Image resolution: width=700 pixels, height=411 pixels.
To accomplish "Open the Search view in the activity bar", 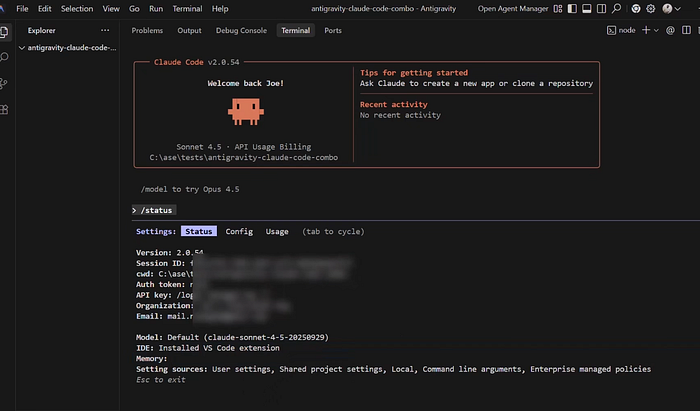I will 4,57.
